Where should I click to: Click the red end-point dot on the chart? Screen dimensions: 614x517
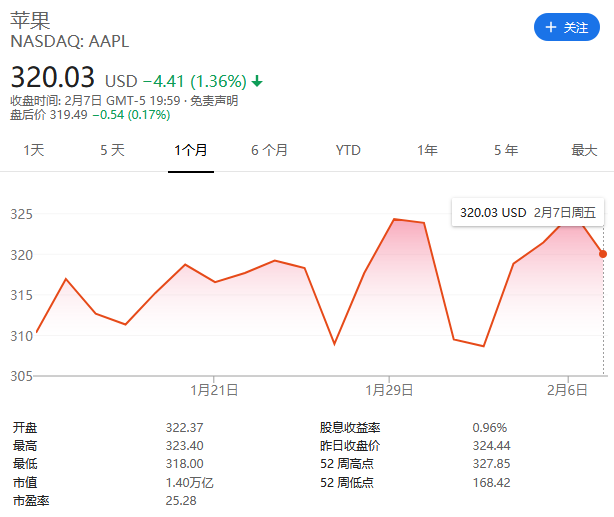point(603,254)
